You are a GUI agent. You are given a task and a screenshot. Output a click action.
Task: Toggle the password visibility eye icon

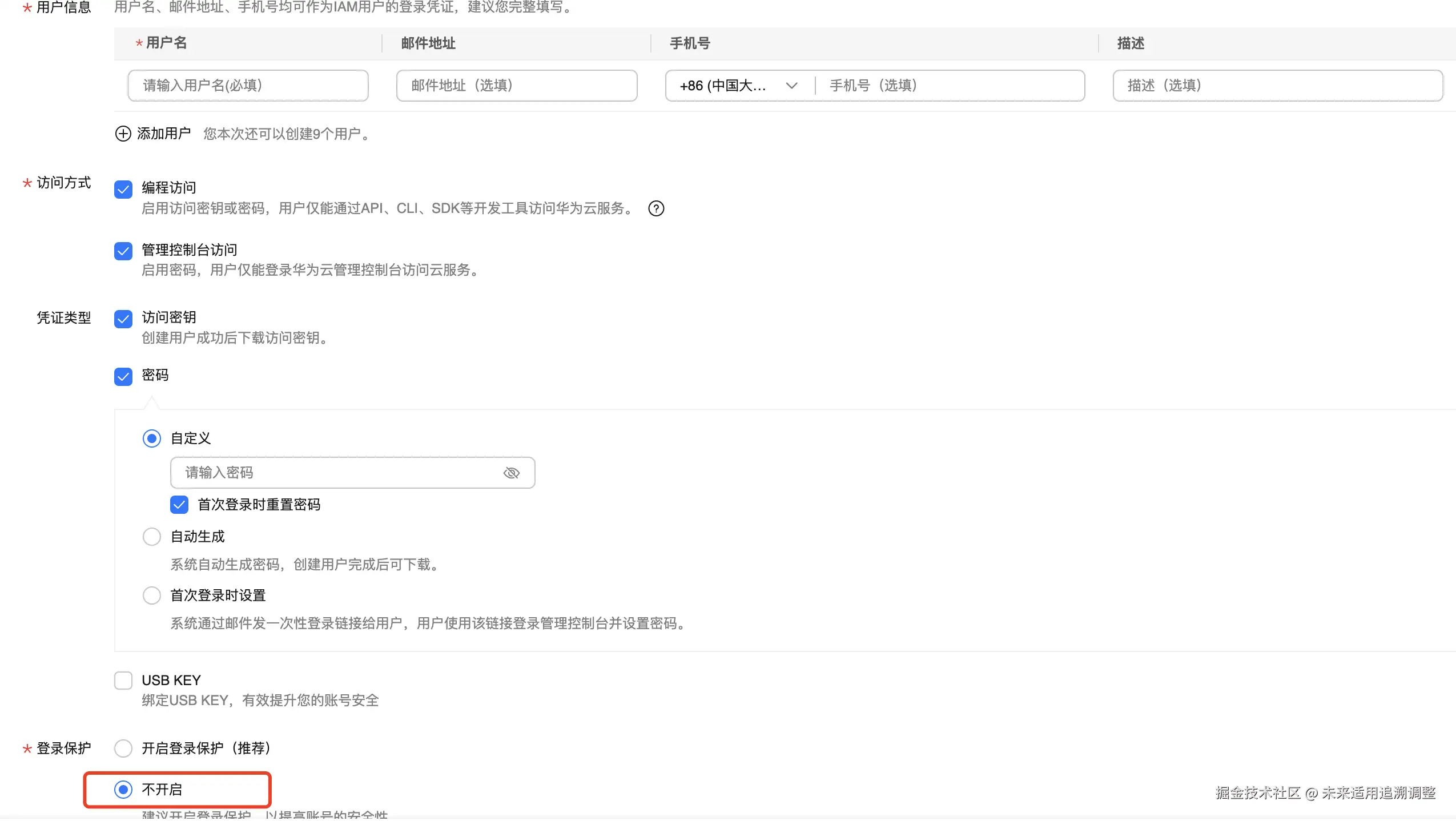click(x=511, y=473)
